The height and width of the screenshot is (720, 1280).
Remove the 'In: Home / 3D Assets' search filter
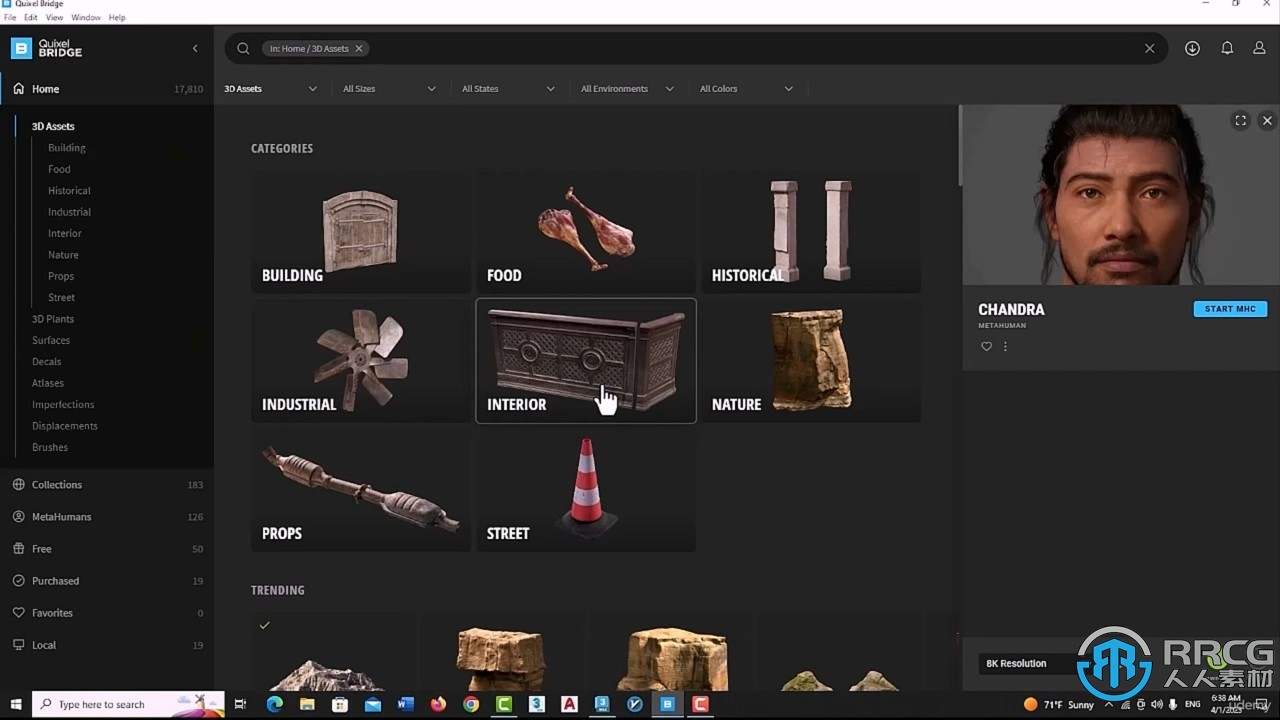[359, 48]
